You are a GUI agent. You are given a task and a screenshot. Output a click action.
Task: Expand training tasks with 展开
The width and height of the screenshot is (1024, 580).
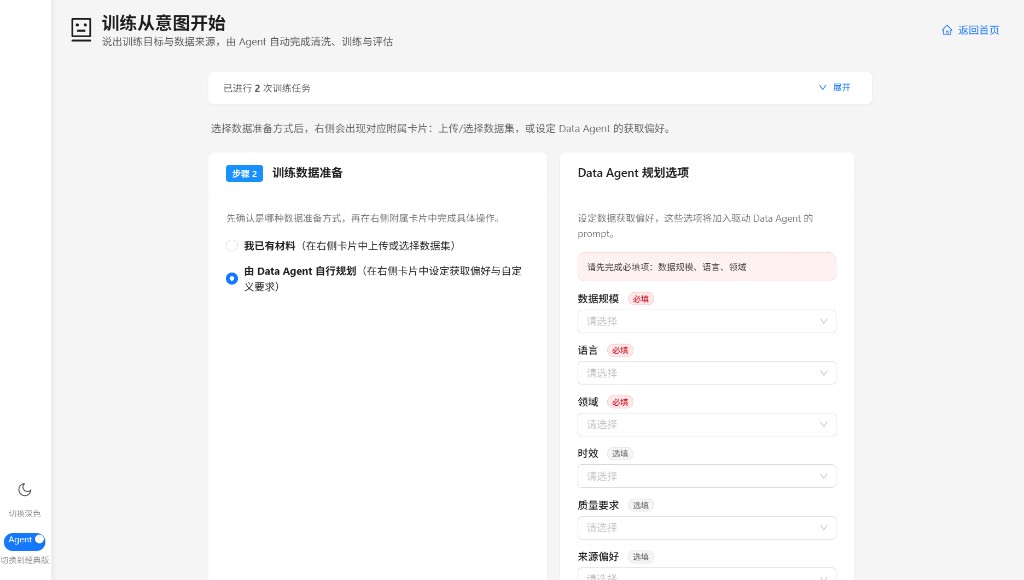coord(835,87)
